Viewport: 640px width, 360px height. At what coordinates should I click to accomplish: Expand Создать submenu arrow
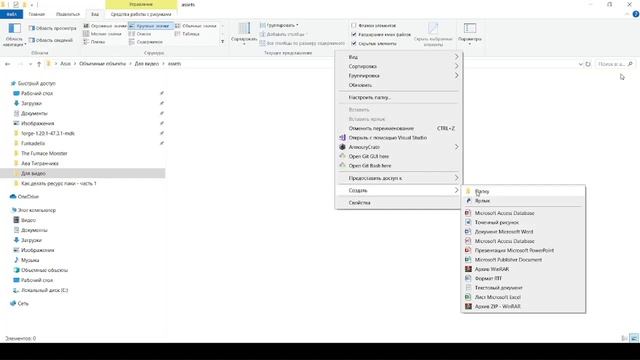pyautogui.click(x=456, y=190)
